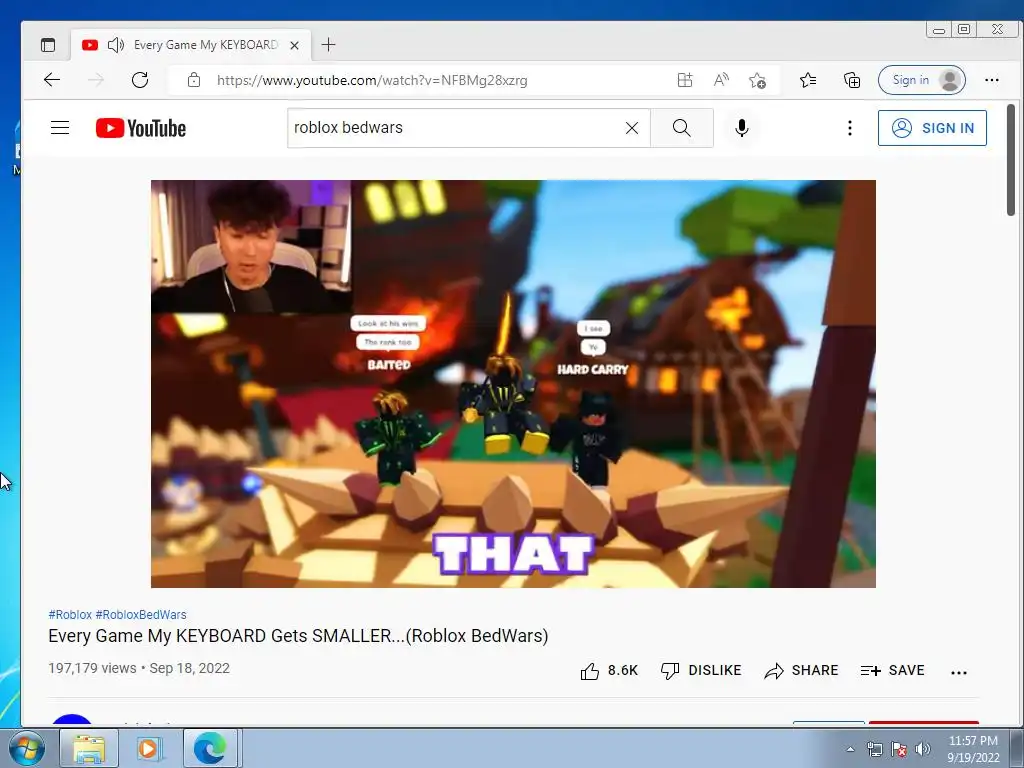The width and height of the screenshot is (1024, 768).
Task: Click the YouTube SIGN IN button
Action: point(932,128)
